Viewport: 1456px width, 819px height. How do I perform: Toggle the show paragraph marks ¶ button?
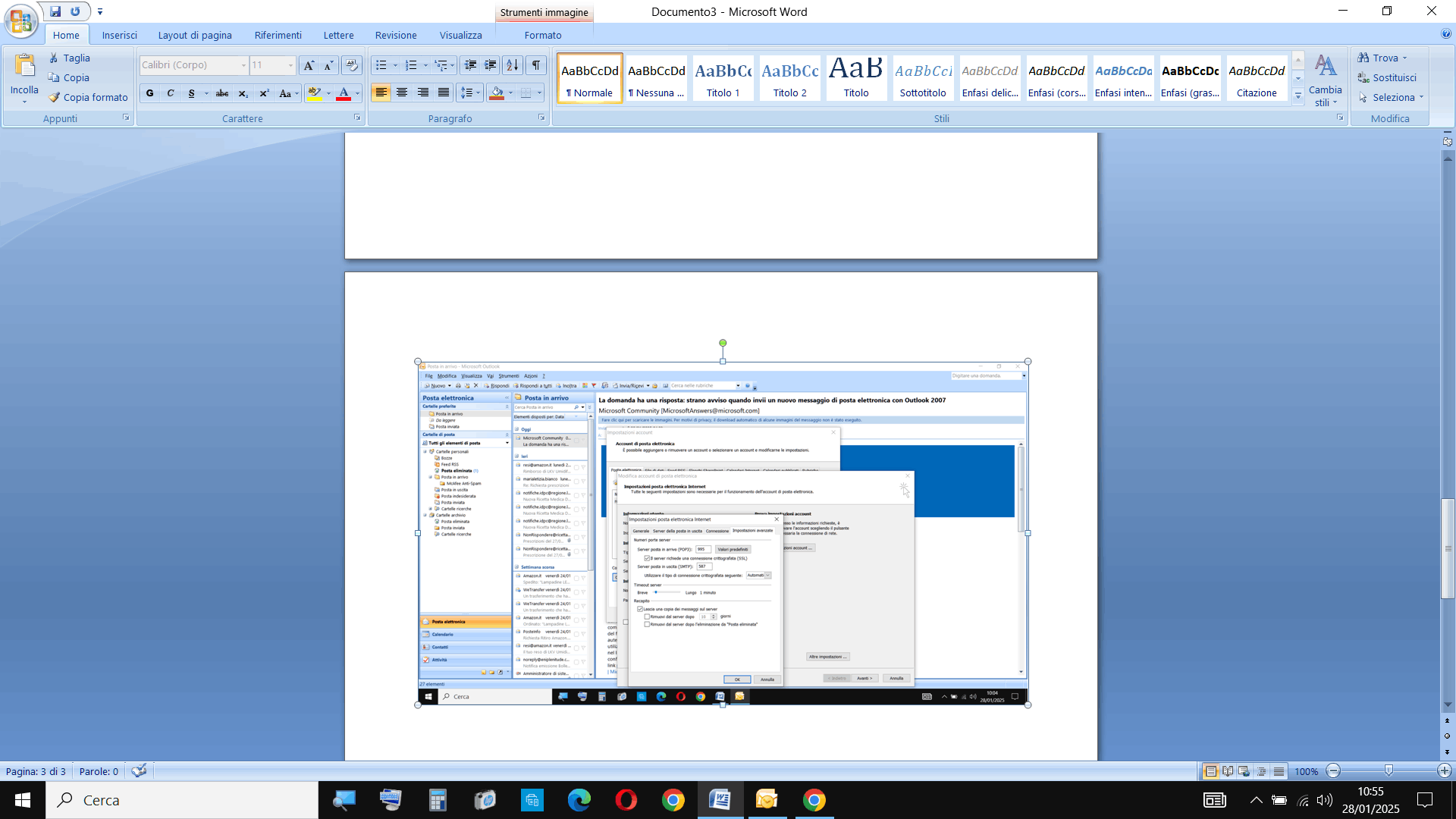pos(536,65)
